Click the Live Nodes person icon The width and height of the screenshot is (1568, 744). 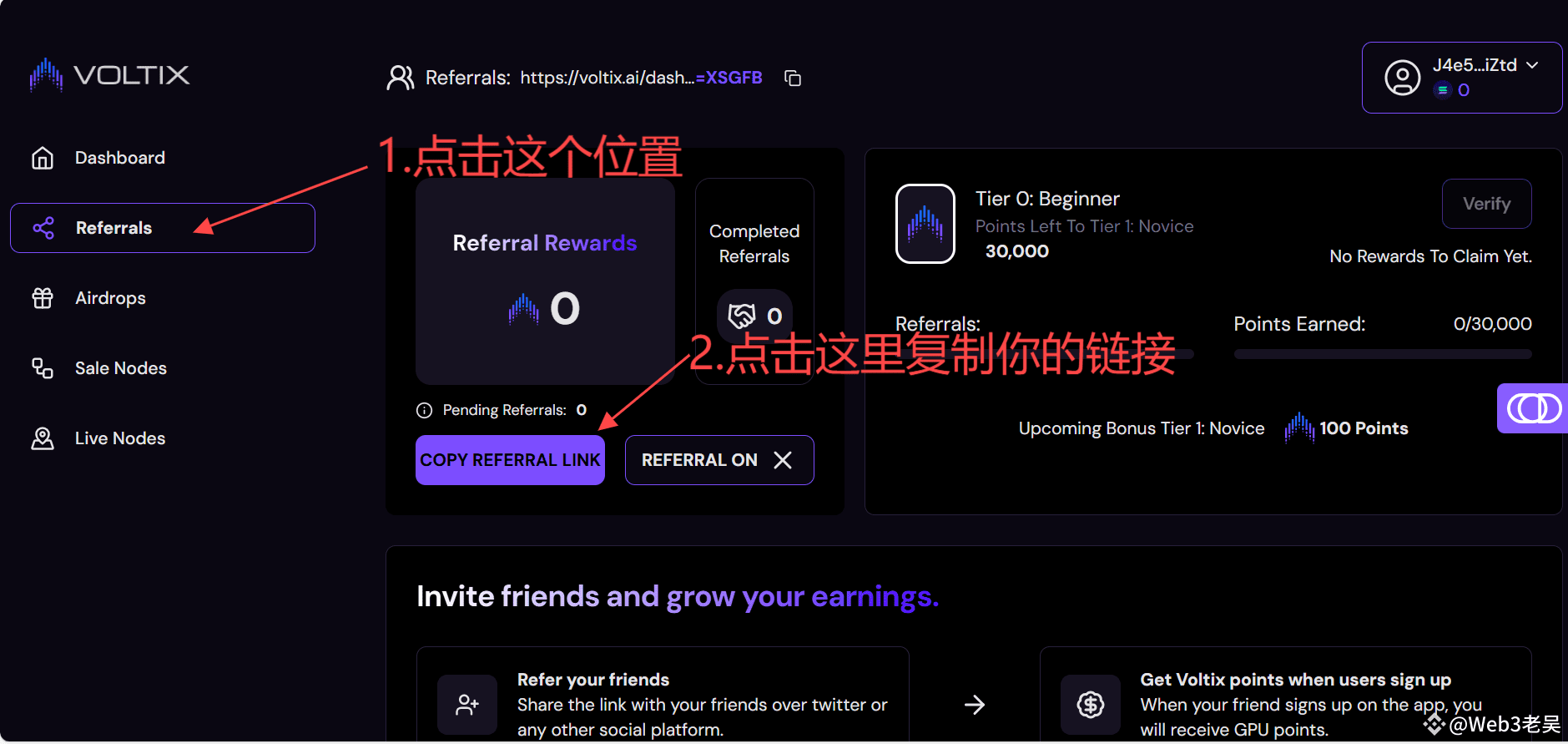point(43,438)
